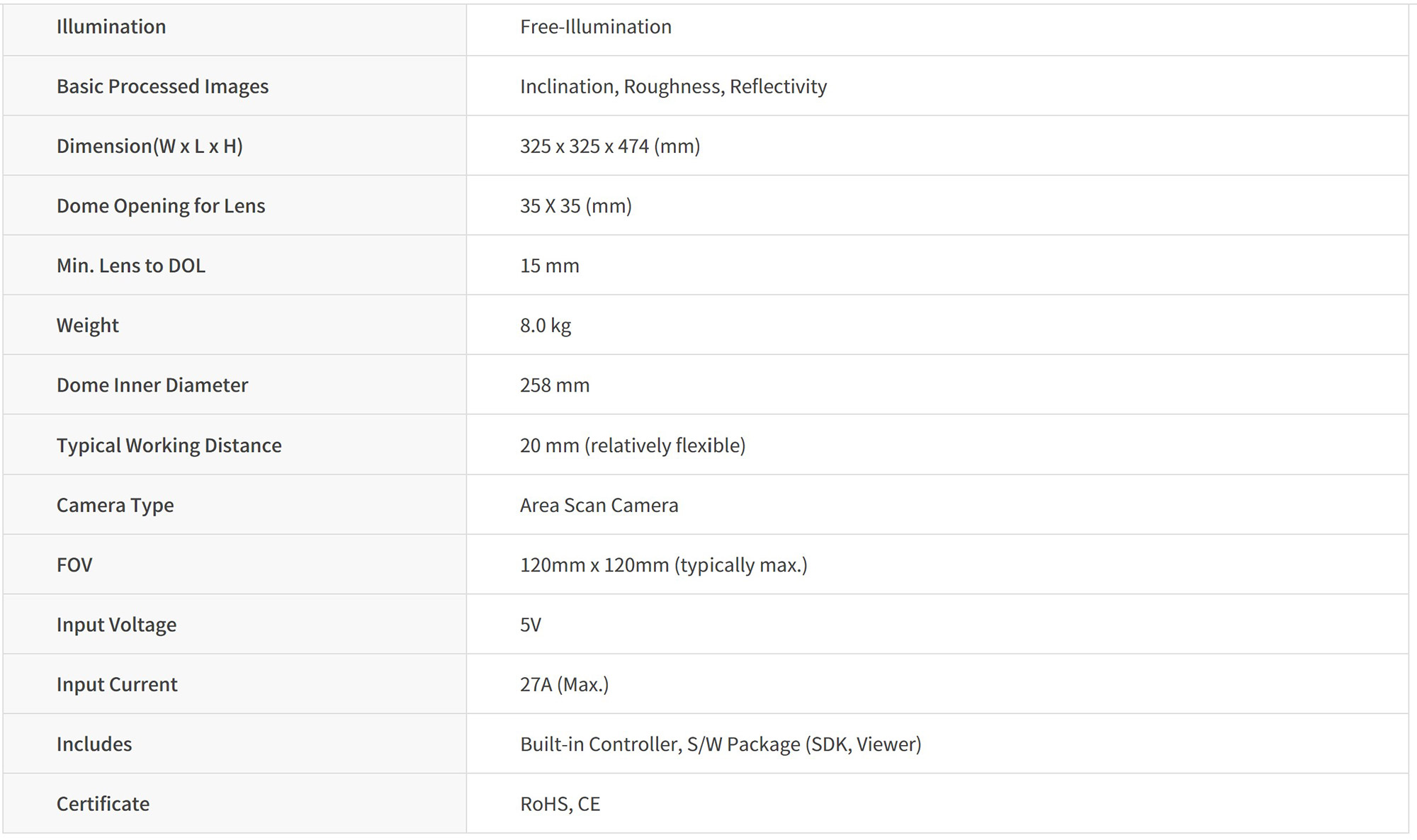Viewport: 1417px width, 840px height.
Task: Click the Built-in Controller, S/W Package text
Action: tap(720, 744)
